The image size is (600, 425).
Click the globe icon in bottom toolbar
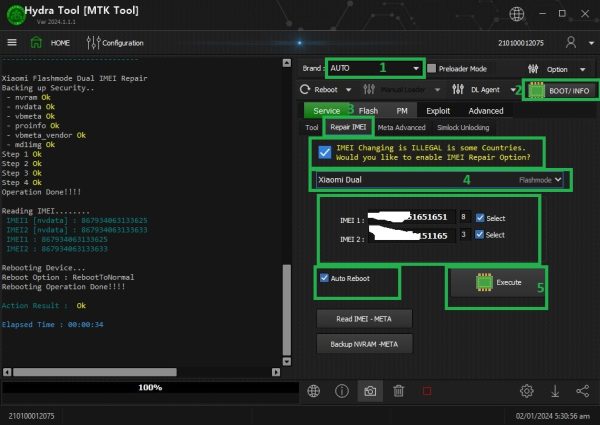pyautogui.click(x=313, y=391)
